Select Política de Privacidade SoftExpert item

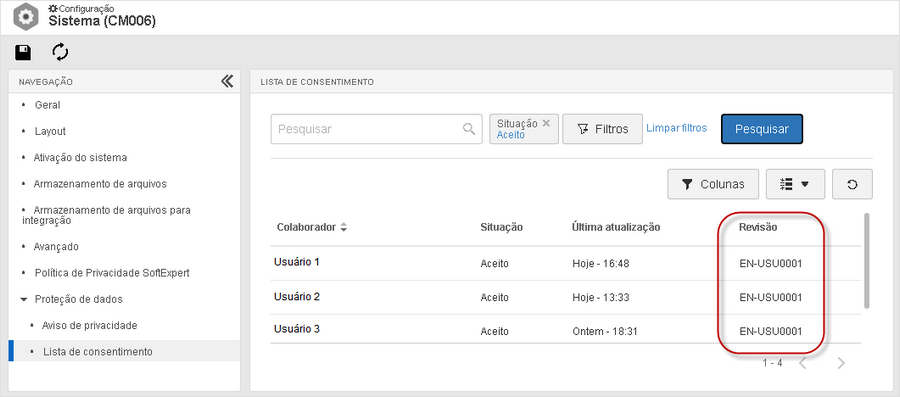pyautogui.click(x=112, y=273)
